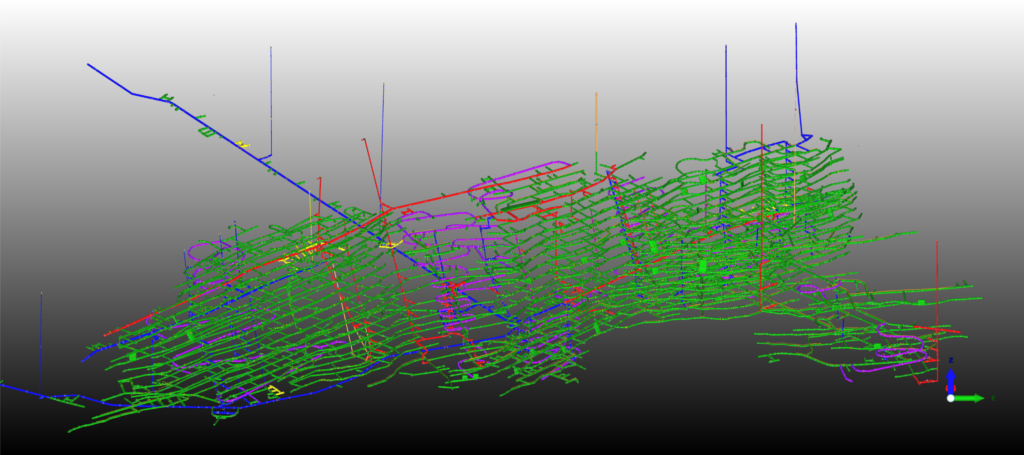Select the isolated blue shaft at far left

click(41, 340)
